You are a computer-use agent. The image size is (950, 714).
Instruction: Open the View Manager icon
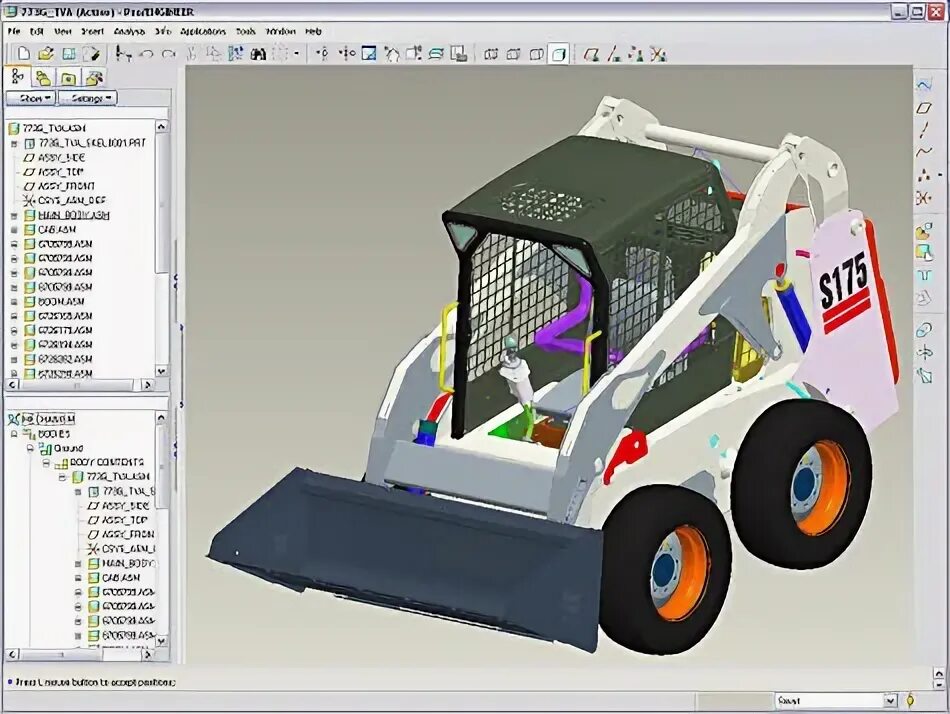[459, 54]
